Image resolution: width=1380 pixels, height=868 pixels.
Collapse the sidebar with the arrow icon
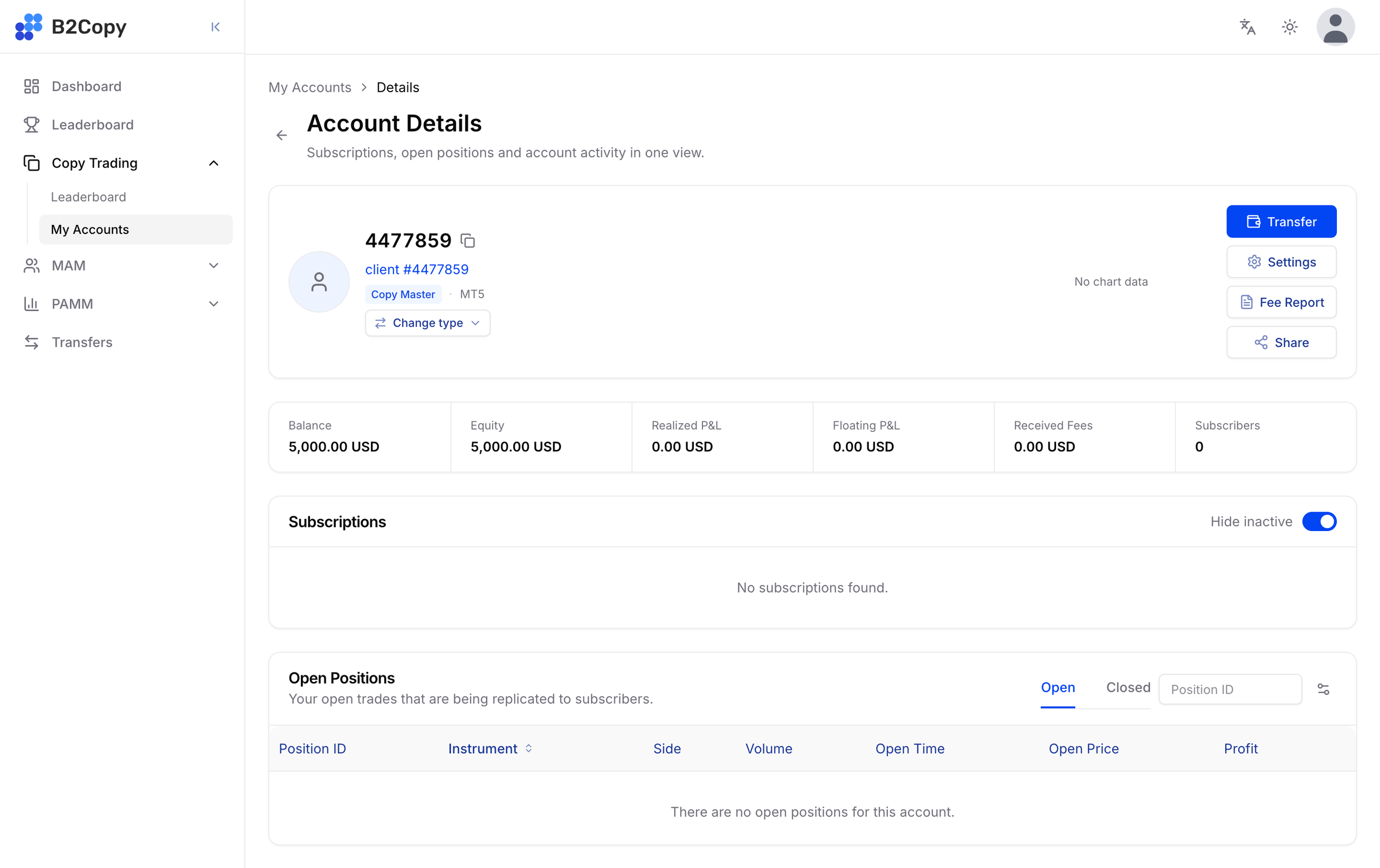[216, 27]
